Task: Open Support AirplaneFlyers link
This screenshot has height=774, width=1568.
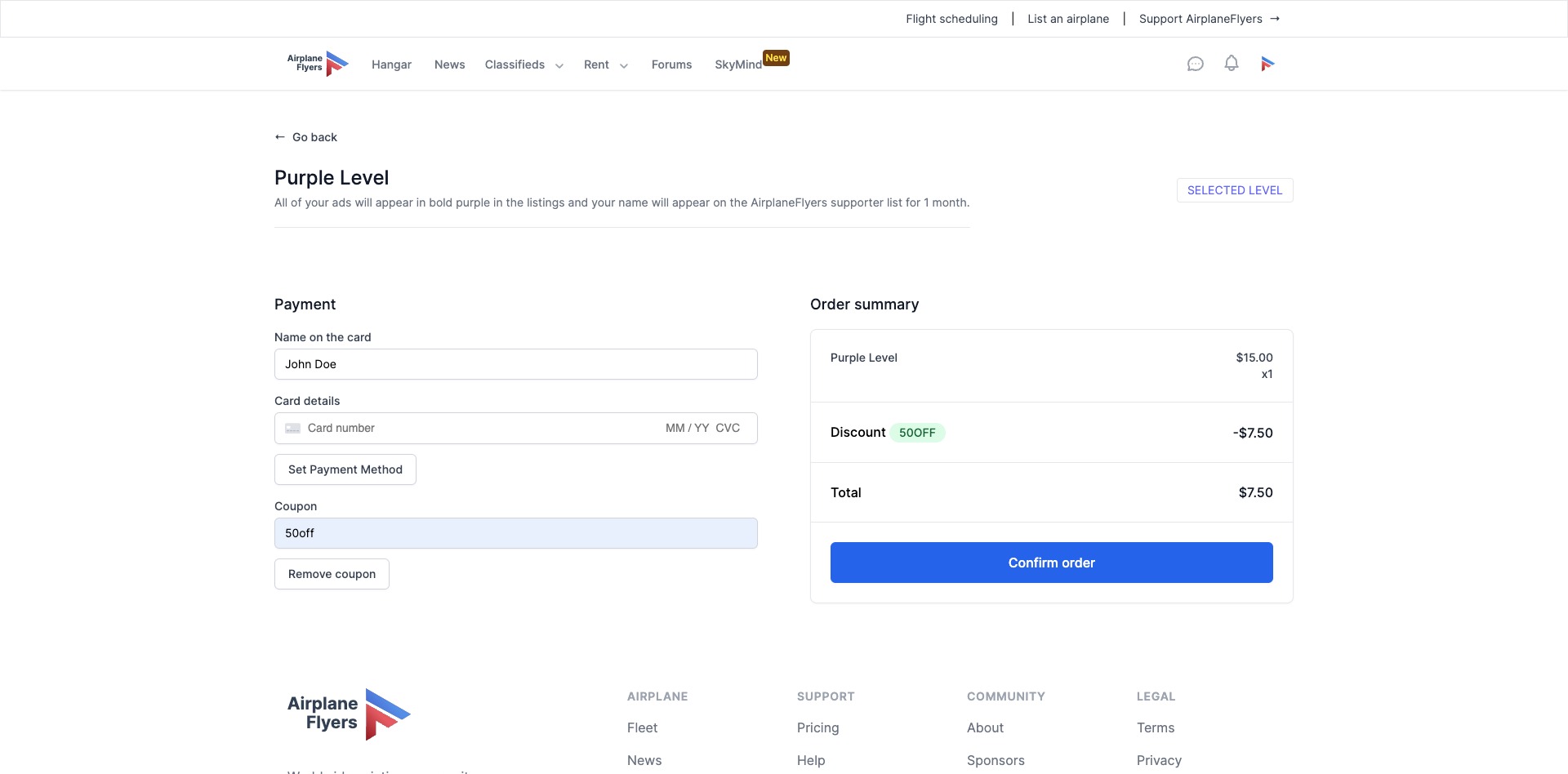Action: pyautogui.click(x=1209, y=19)
